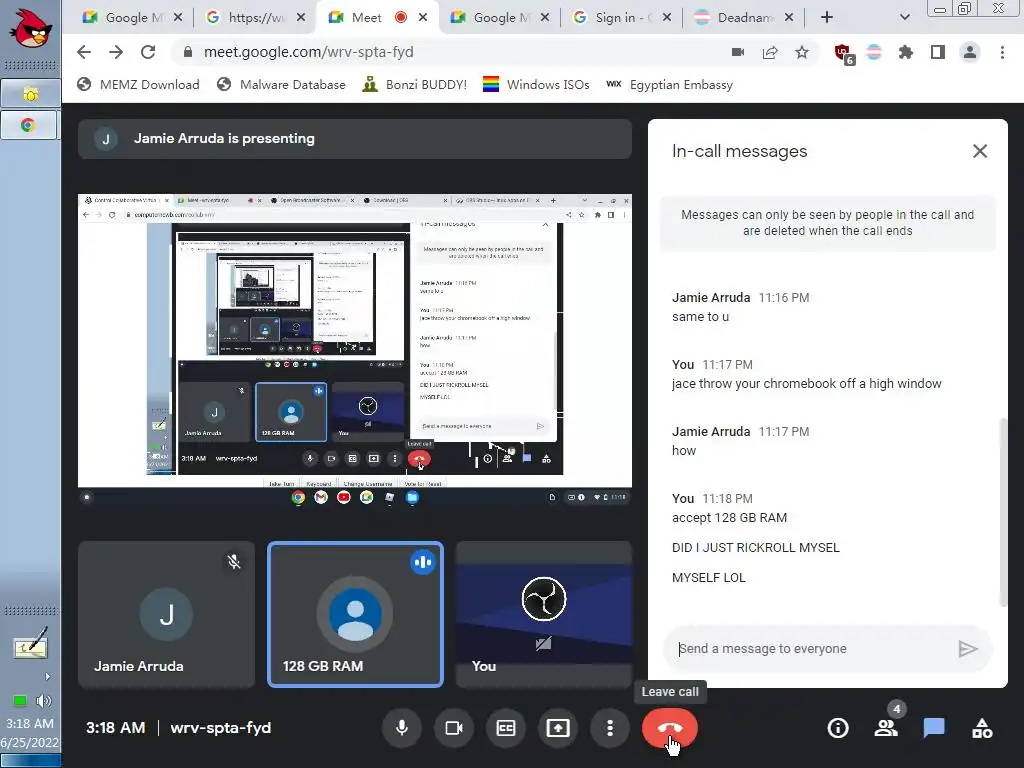Click the speaker volume tray icon

(x=44, y=701)
